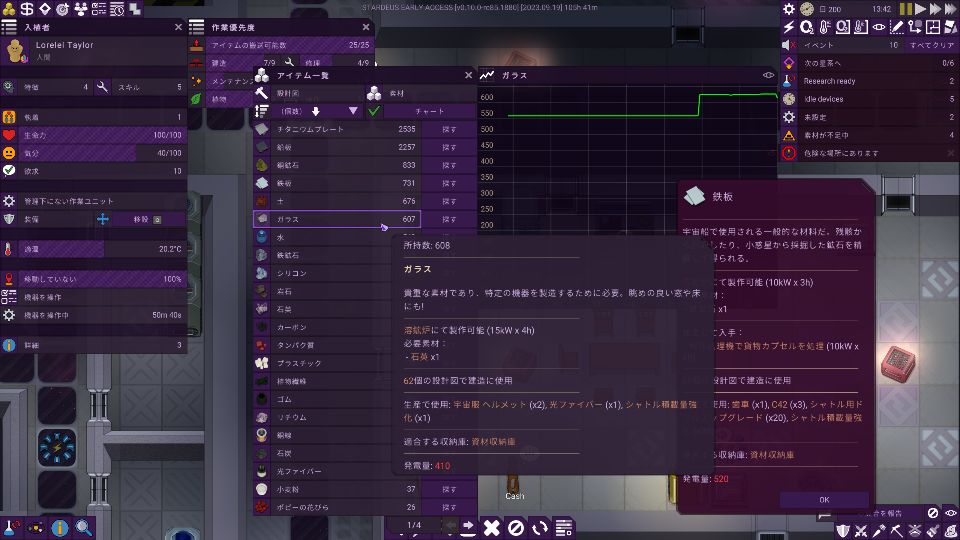Screen dimensions: 960x540
Task: Switch to the 設計図 blueprints tab with hammer
Action: coord(309,94)
